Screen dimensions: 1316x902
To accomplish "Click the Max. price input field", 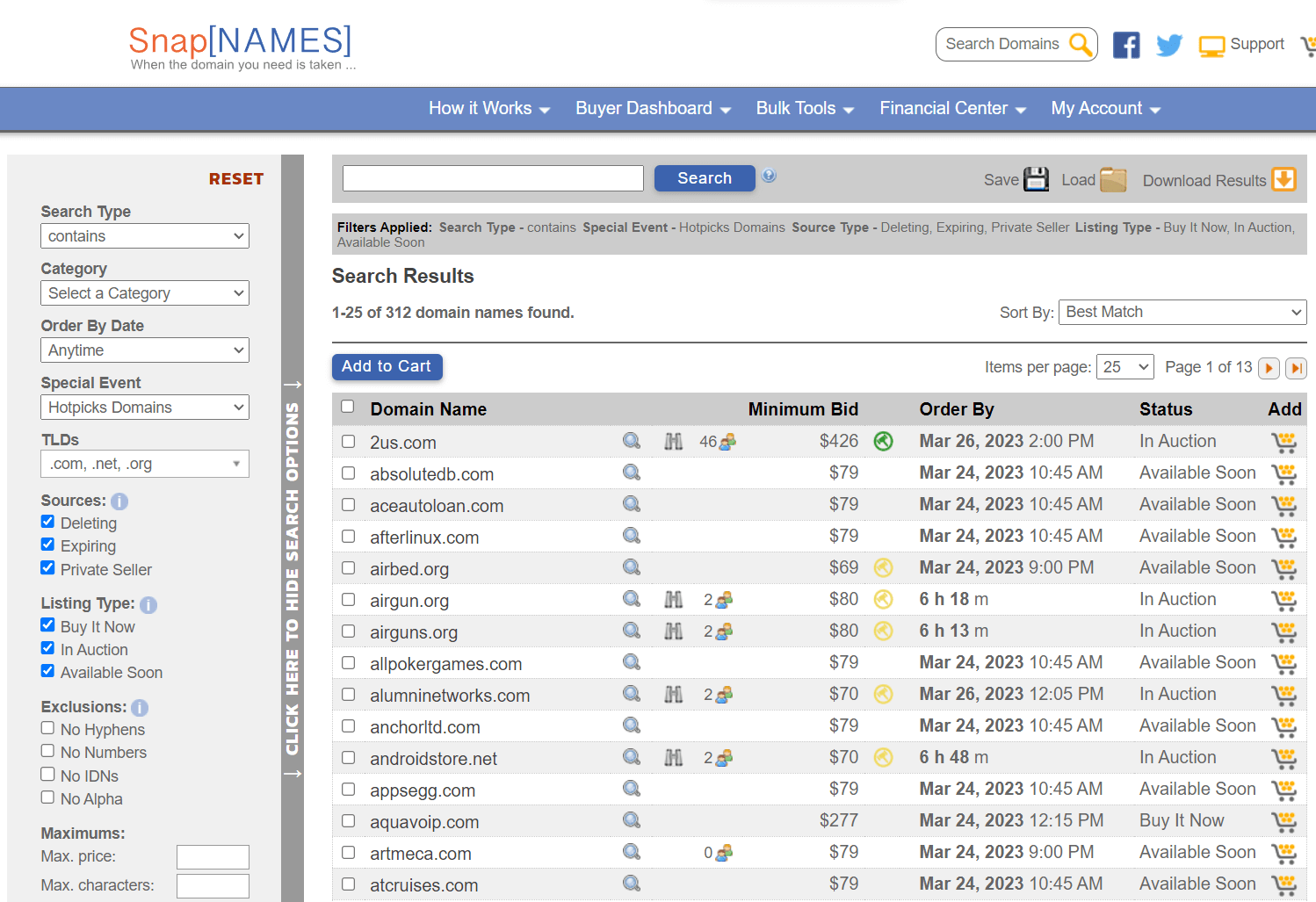I will tap(213, 856).
